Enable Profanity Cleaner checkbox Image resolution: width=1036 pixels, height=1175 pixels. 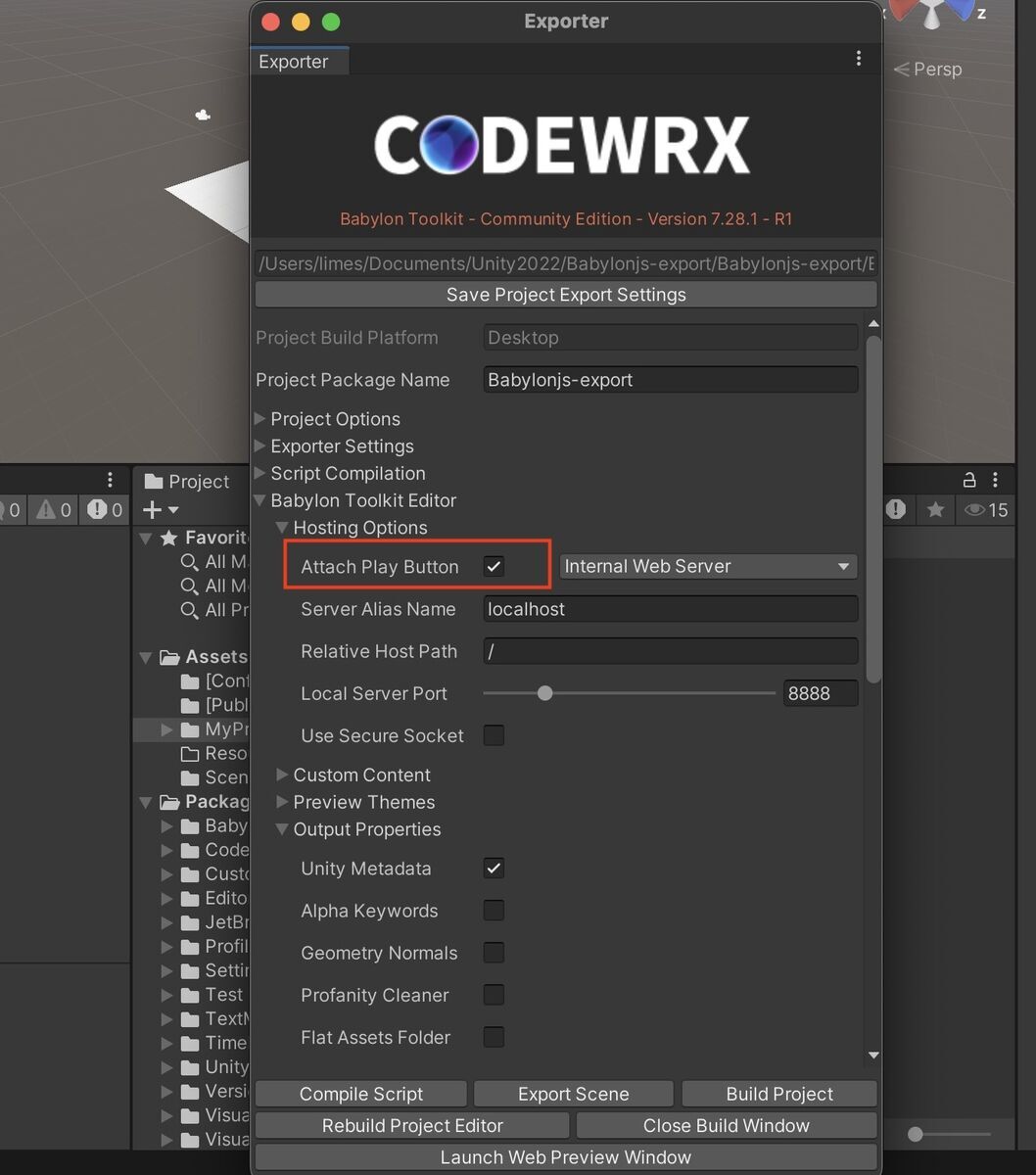pos(494,995)
